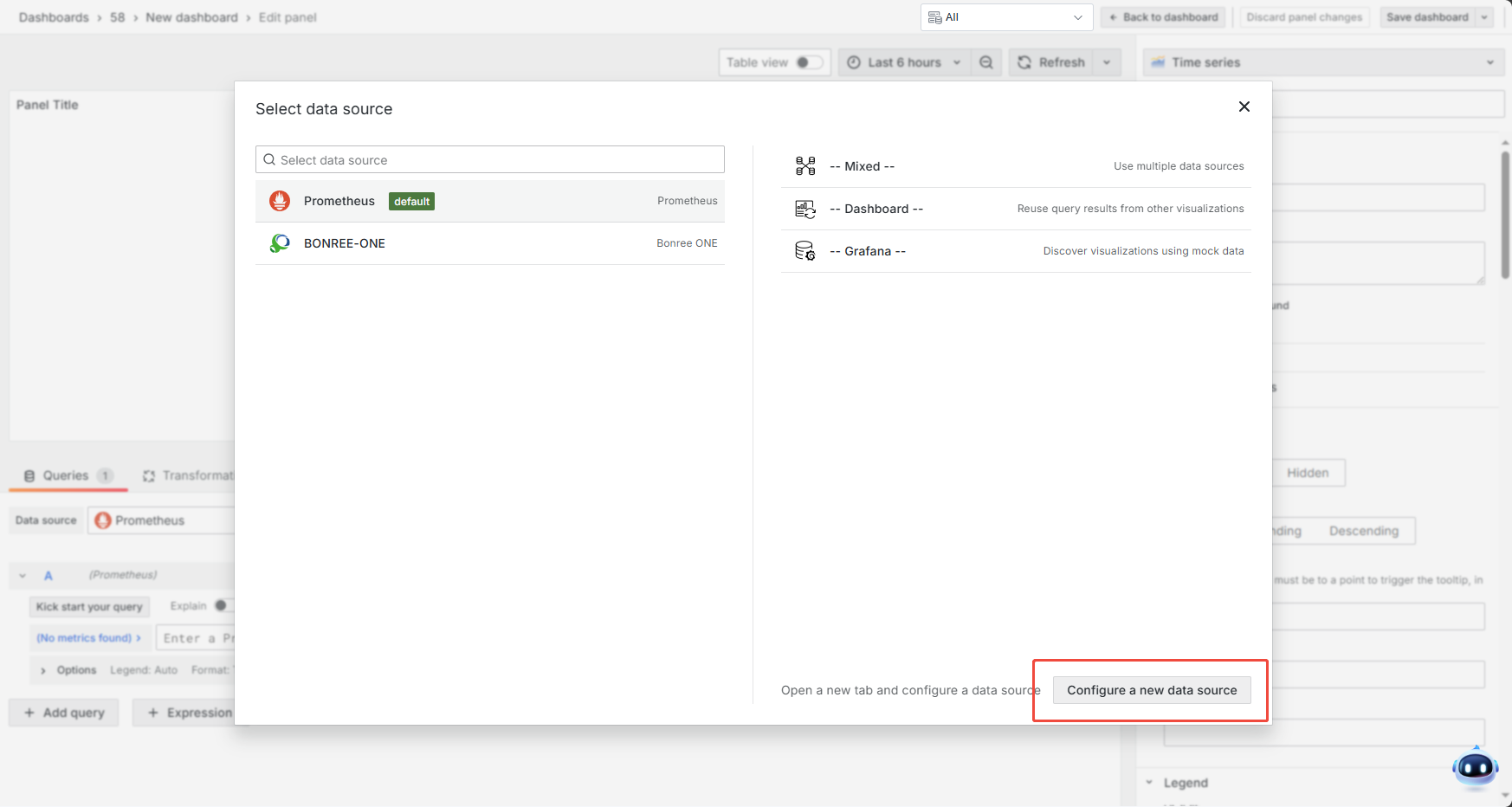Click the Select data source search field
This screenshot has width=1512, height=807.
point(490,160)
